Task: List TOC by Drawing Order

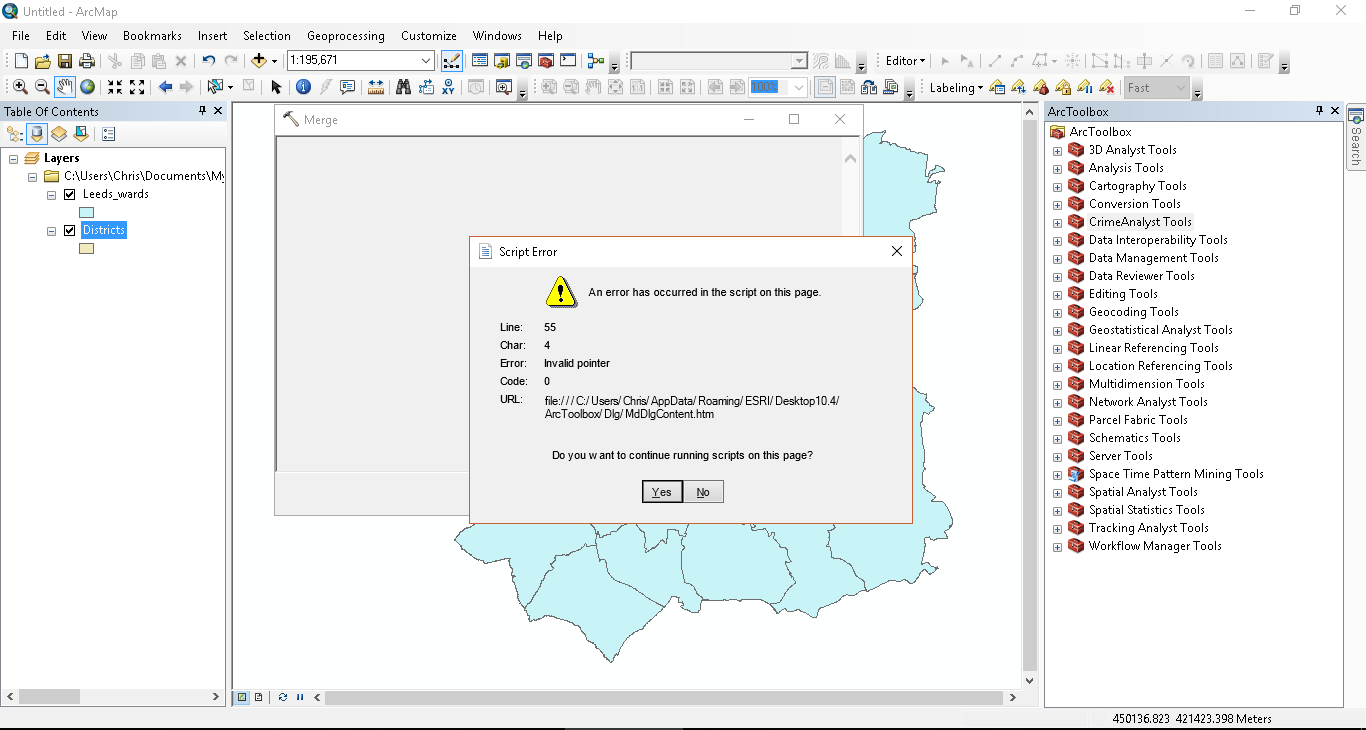Action: click(x=15, y=133)
